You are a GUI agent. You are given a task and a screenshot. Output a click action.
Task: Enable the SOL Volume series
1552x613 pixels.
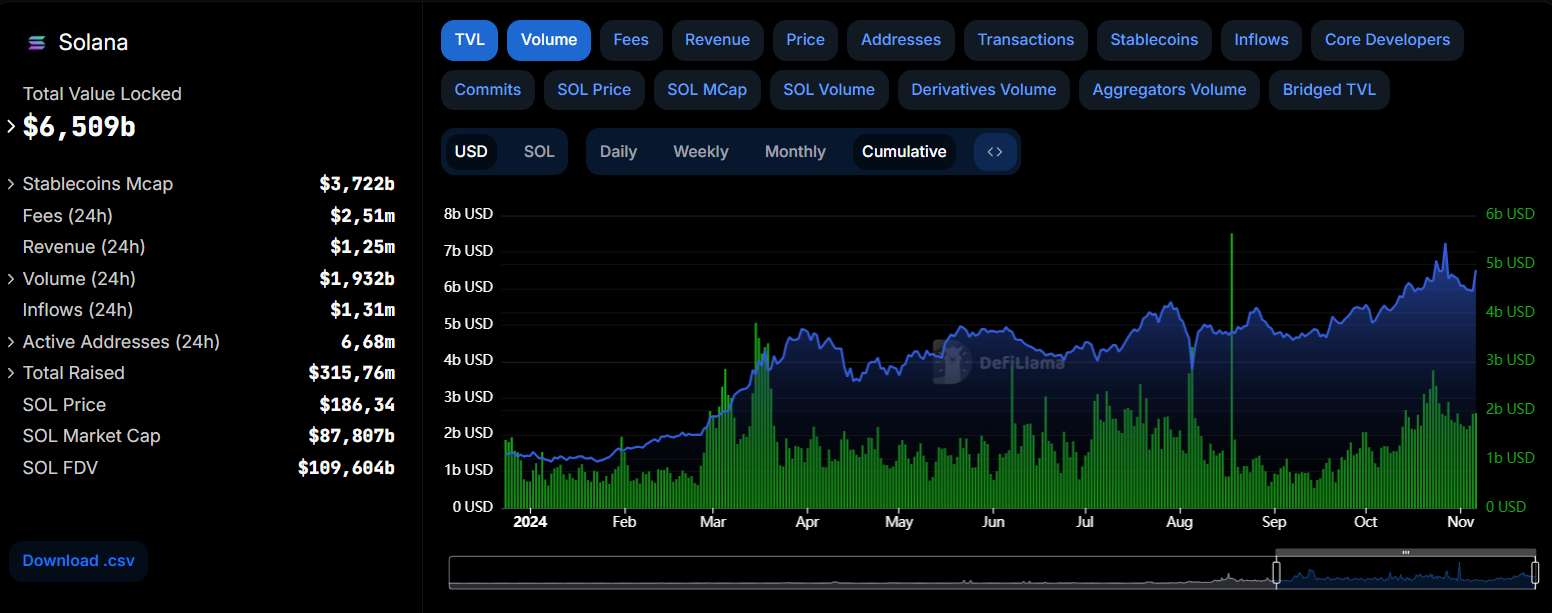pos(829,90)
